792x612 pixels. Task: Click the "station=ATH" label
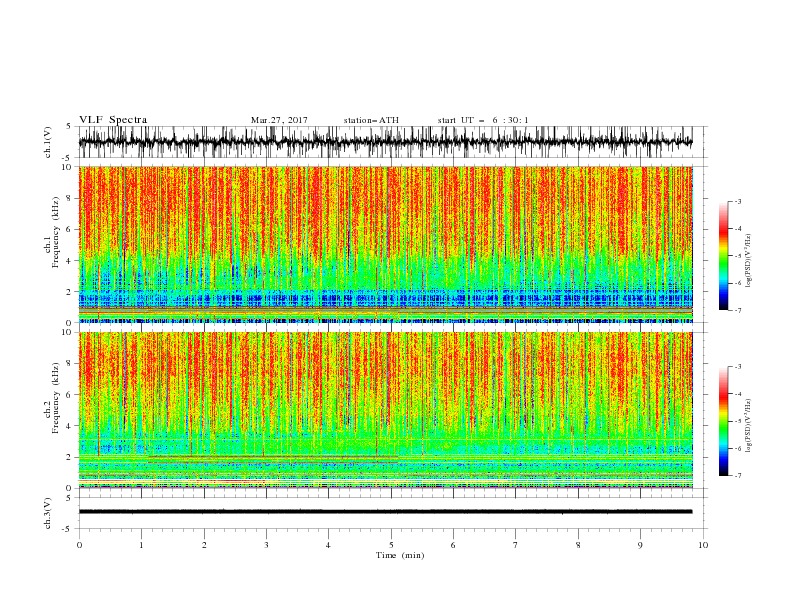click(x=371, y=120)
